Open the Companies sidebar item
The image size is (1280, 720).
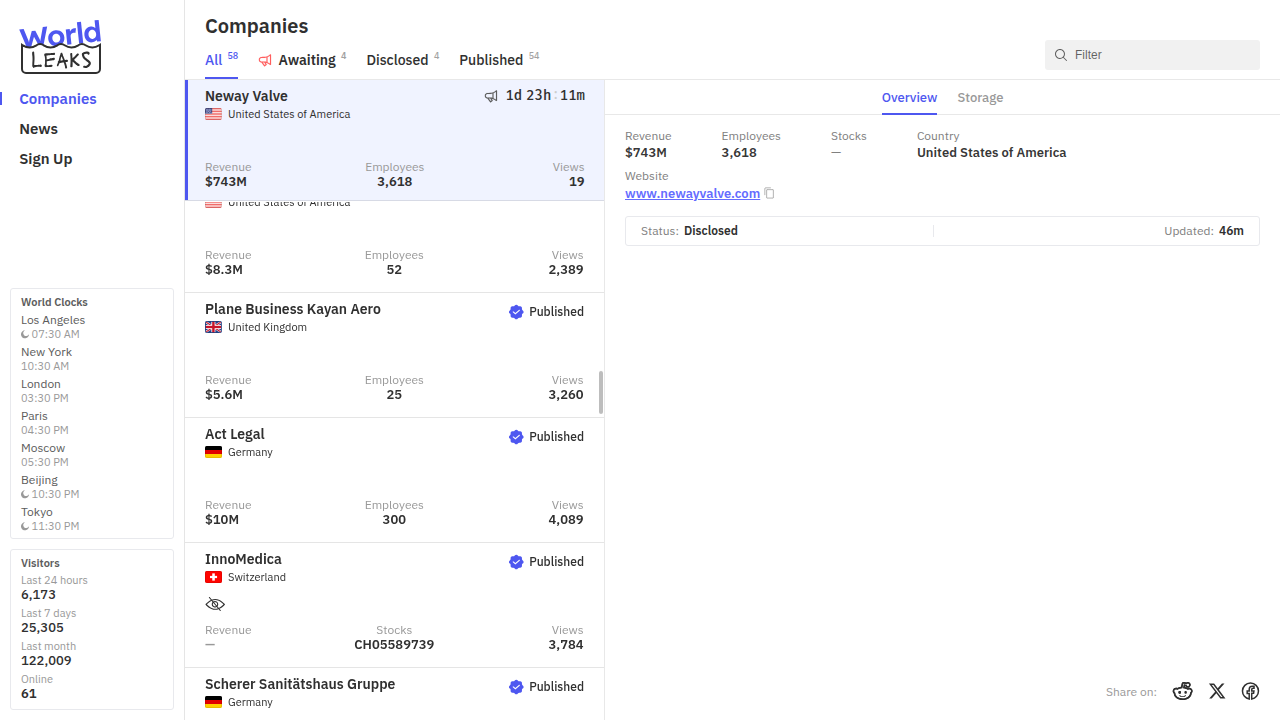(58, 99)
